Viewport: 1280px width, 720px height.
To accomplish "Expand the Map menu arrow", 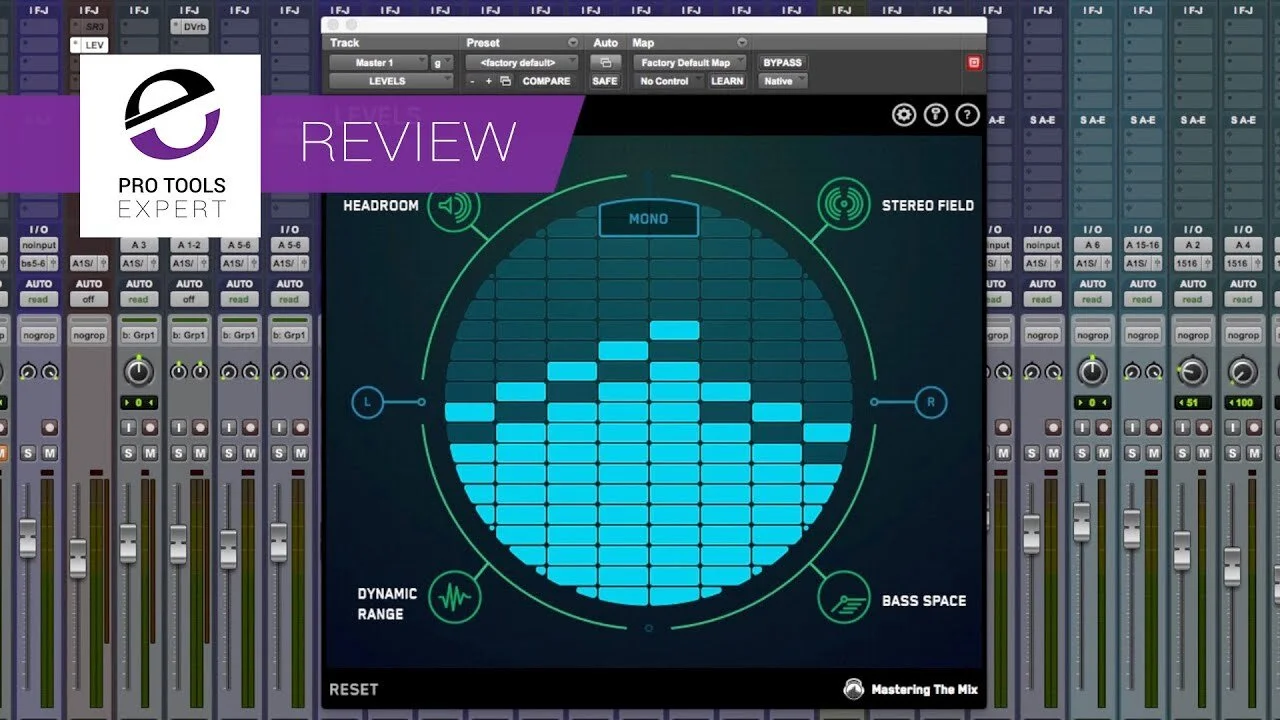I will point(742,43).
